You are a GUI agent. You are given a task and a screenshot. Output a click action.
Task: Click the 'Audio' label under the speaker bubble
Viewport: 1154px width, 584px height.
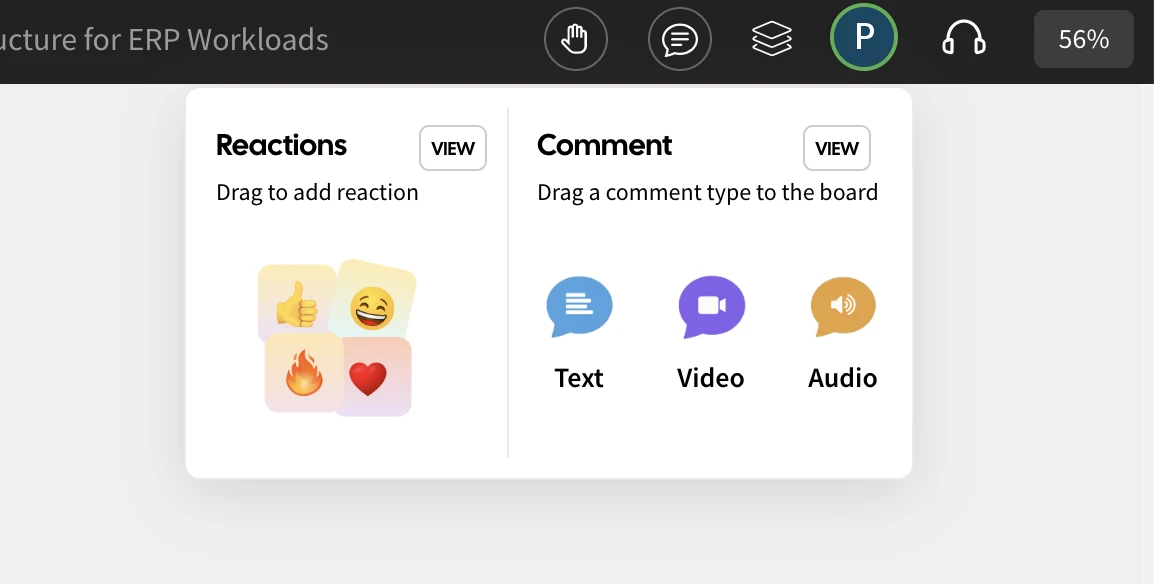coord(843,378)
